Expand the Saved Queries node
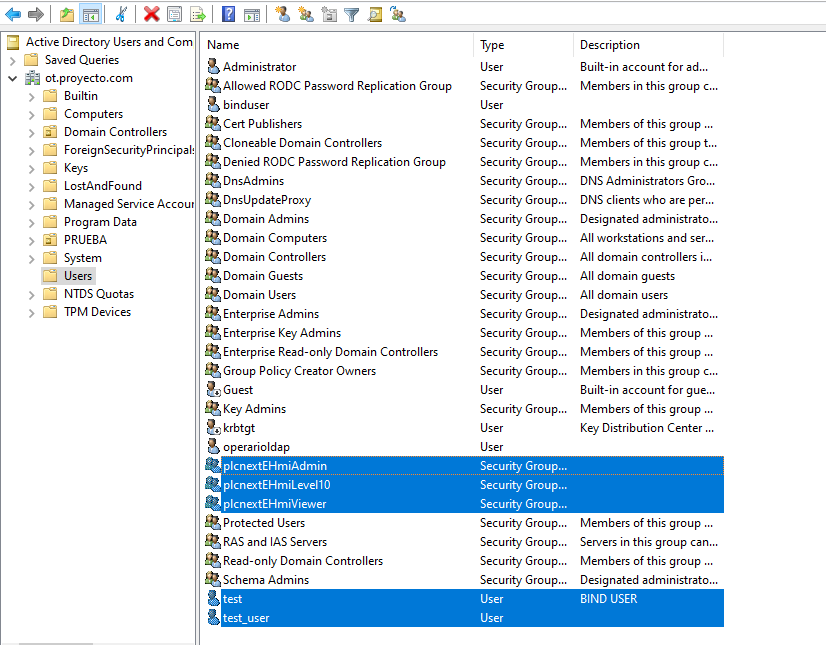This screenshot has width=826, height=645. coord(13,61)
